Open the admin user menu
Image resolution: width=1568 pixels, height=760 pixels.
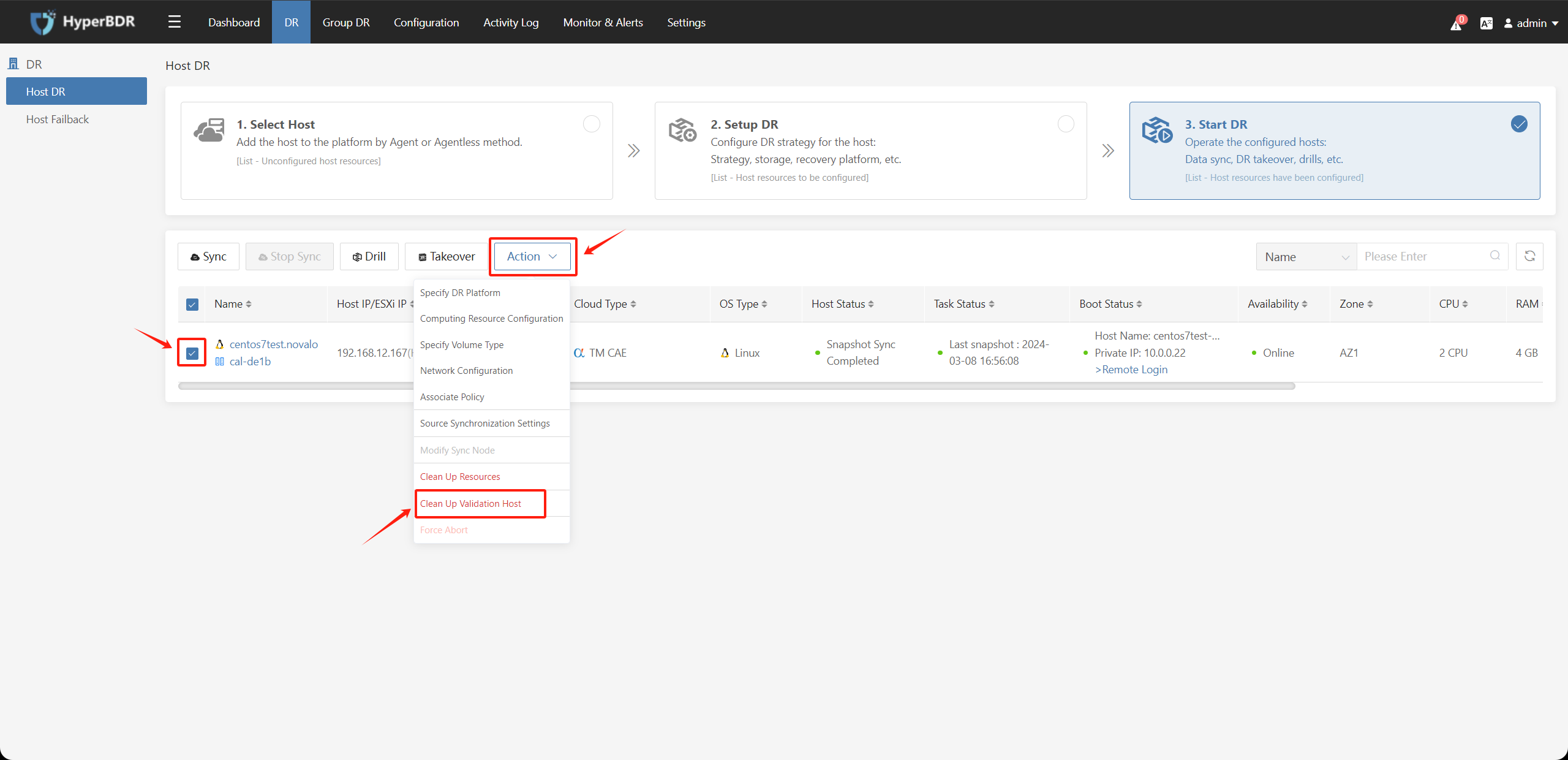pyautogui.click(x=1531, y=23)
